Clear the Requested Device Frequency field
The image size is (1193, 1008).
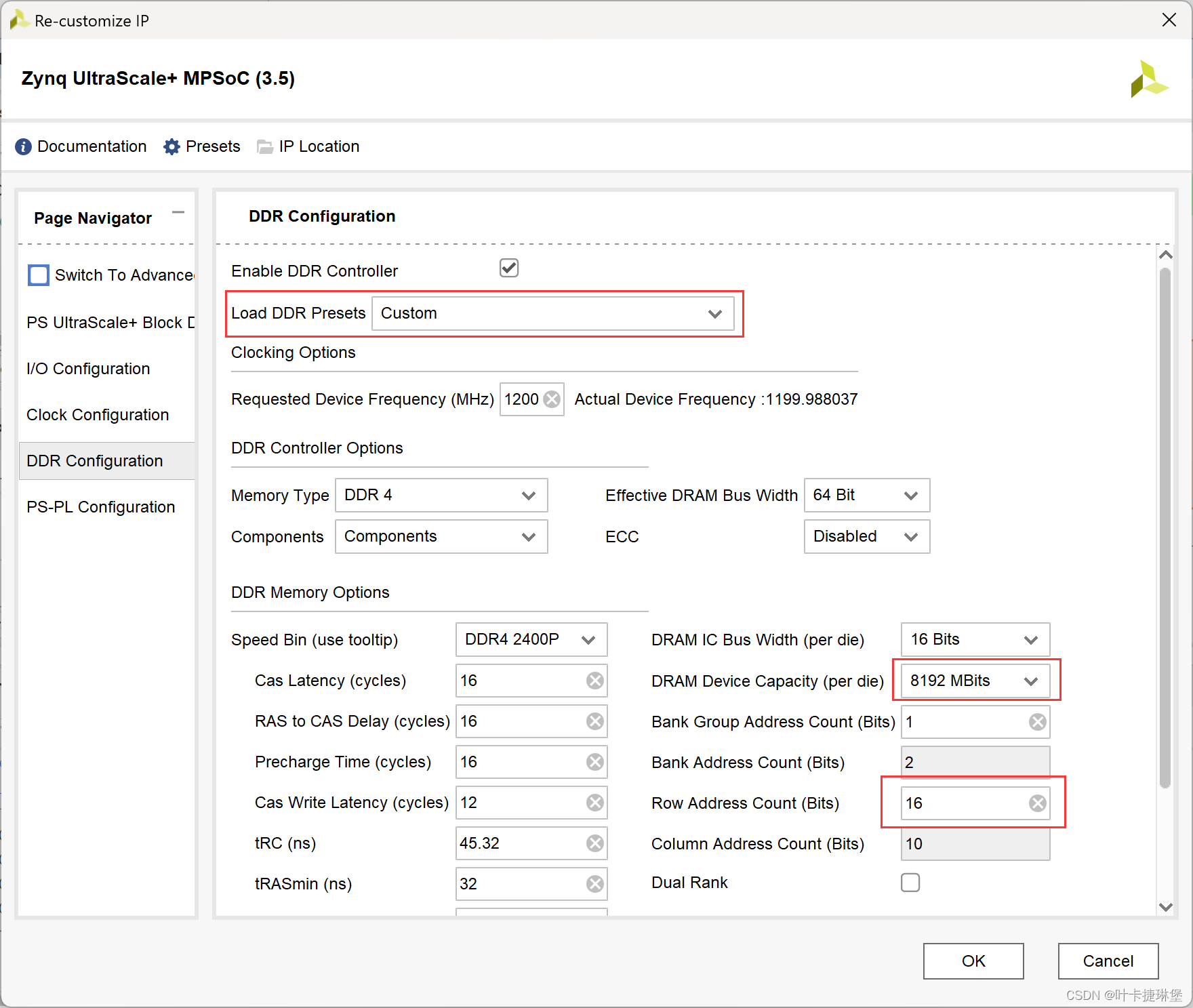point(552,399)
